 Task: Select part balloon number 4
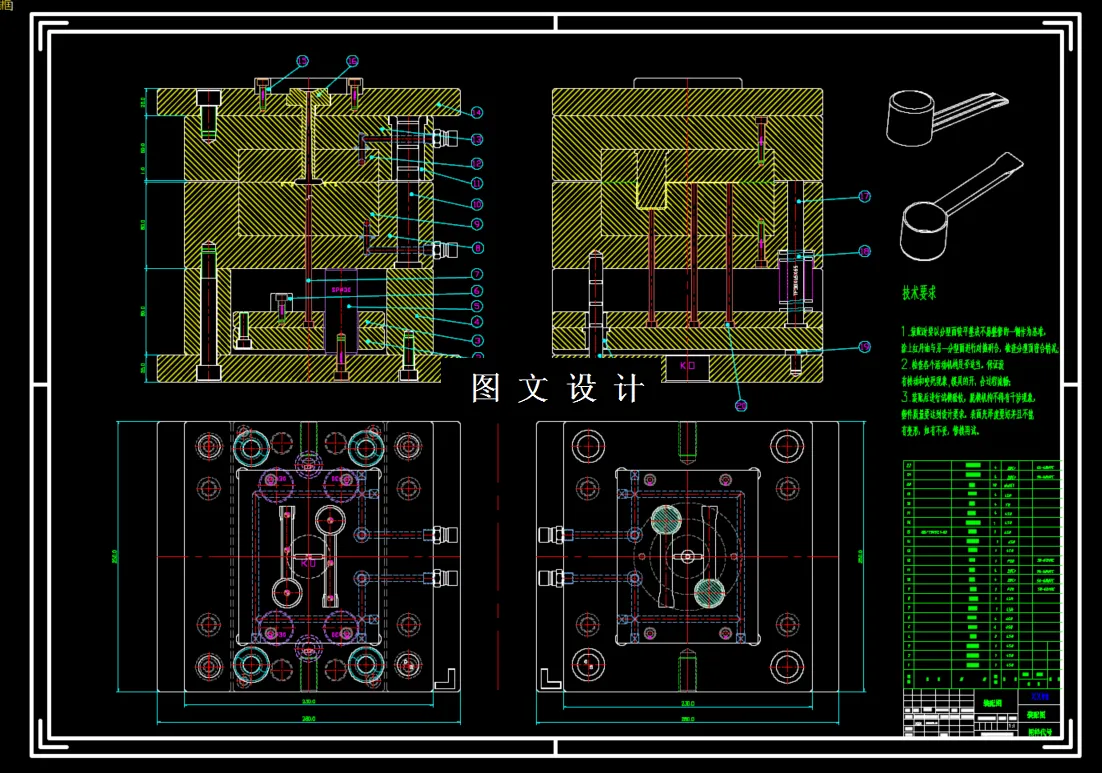[477, 323]
